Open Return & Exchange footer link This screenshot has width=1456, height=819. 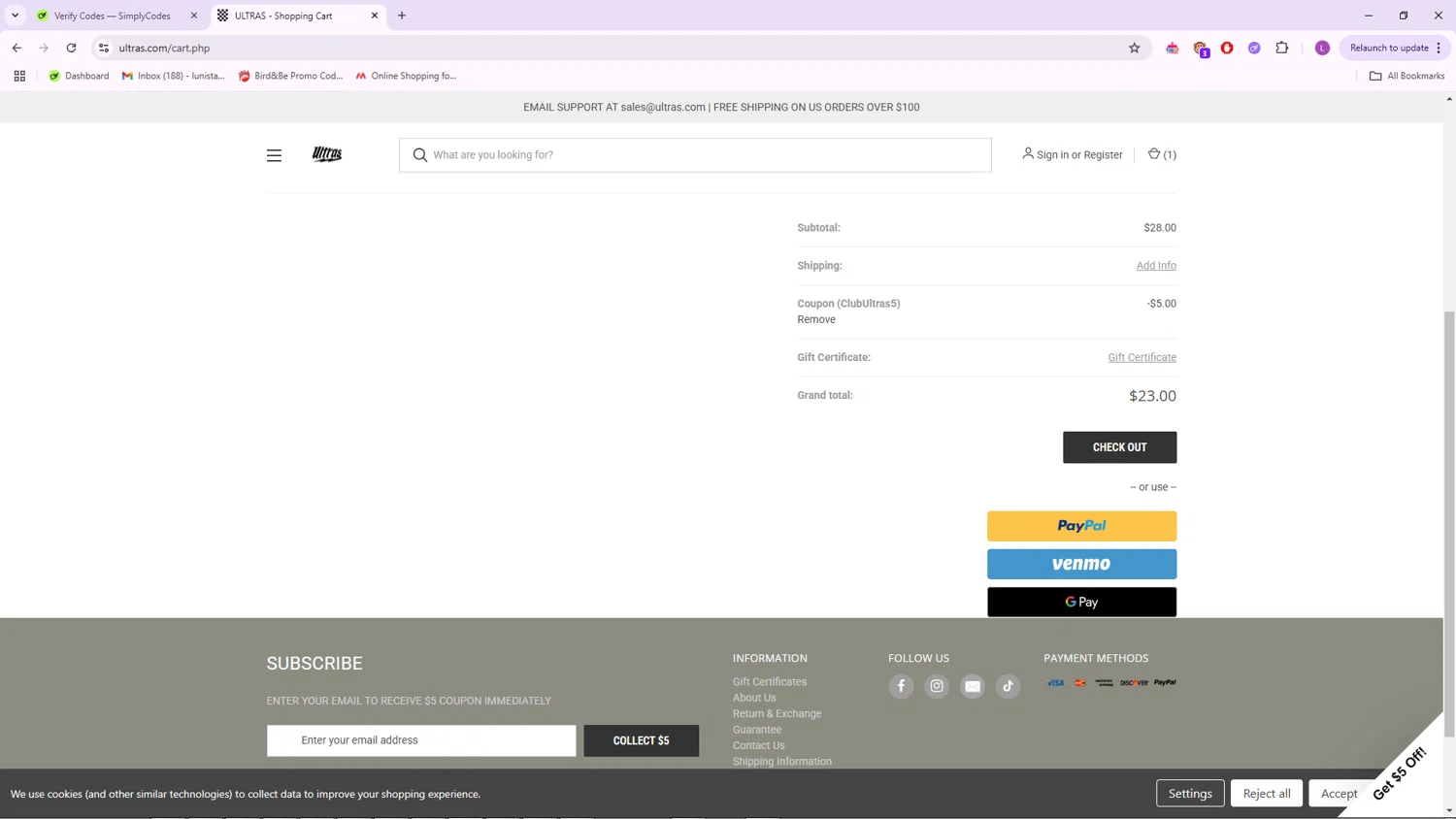tap(777, 713)
